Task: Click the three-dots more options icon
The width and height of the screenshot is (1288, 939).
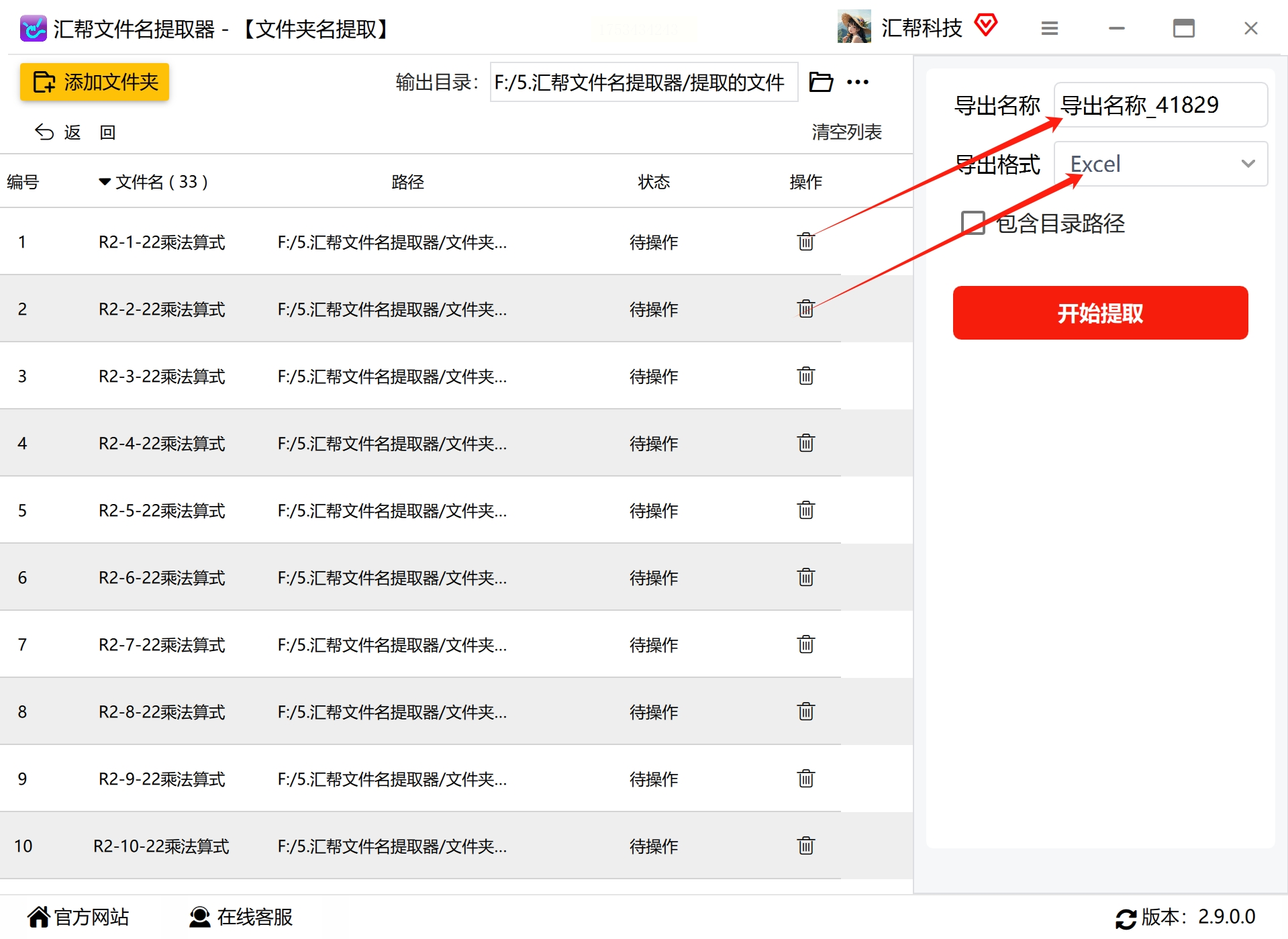Action: (858, 82)
